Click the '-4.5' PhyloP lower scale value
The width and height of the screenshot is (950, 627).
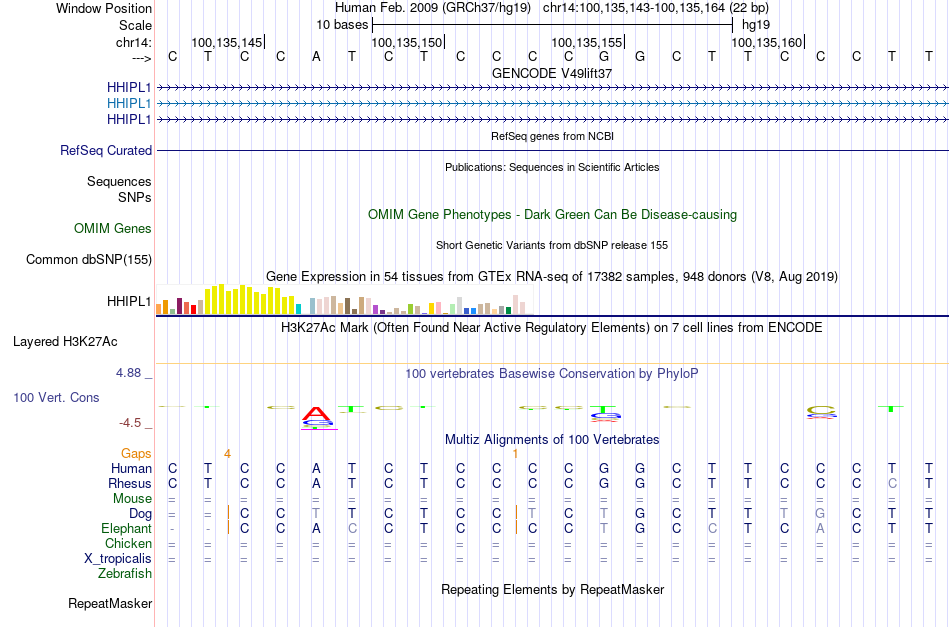[x=130, y=423]
